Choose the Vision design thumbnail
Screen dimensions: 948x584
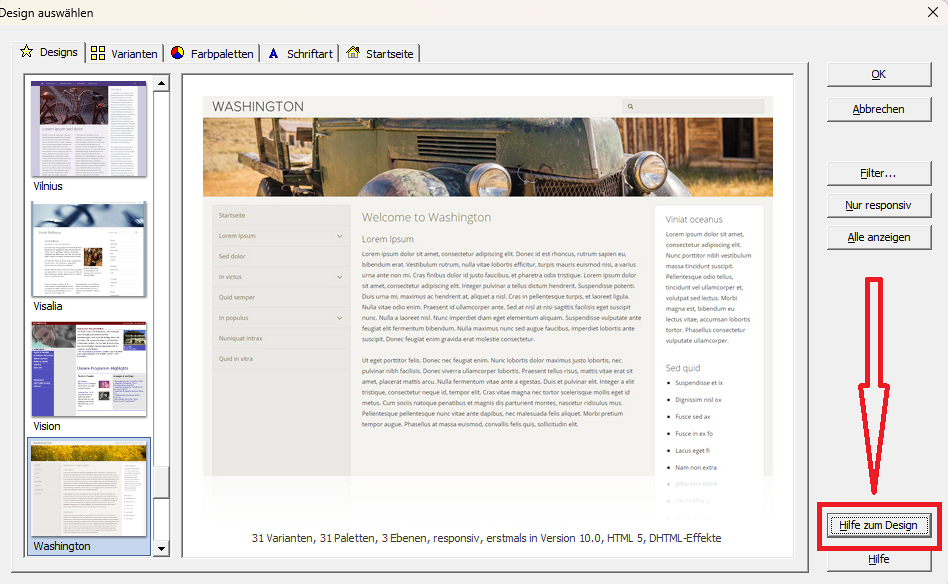(x=89, y=369)
